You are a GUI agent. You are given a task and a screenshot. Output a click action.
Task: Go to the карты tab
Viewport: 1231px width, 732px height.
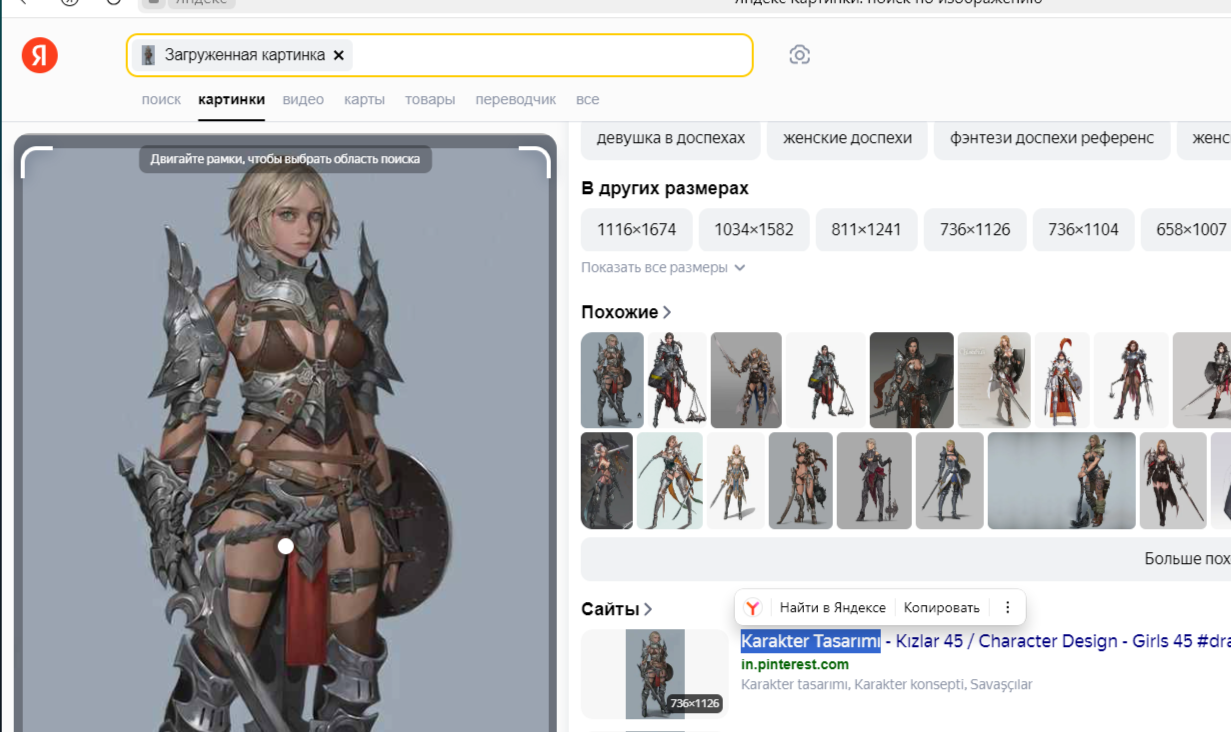[x=364, y=99]
